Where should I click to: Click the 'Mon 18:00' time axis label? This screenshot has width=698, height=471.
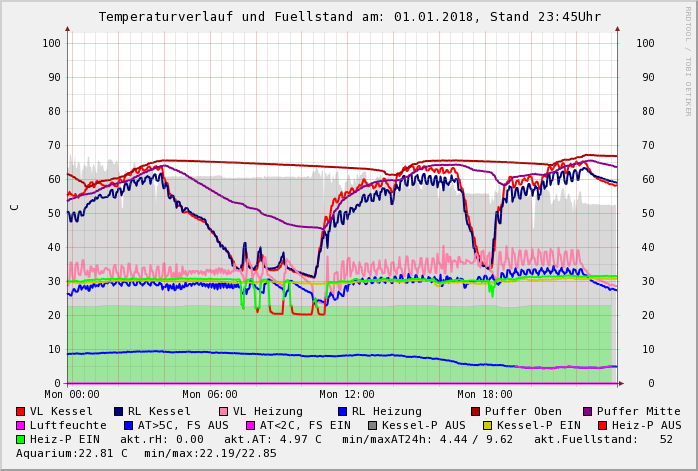tap(485, 395)
